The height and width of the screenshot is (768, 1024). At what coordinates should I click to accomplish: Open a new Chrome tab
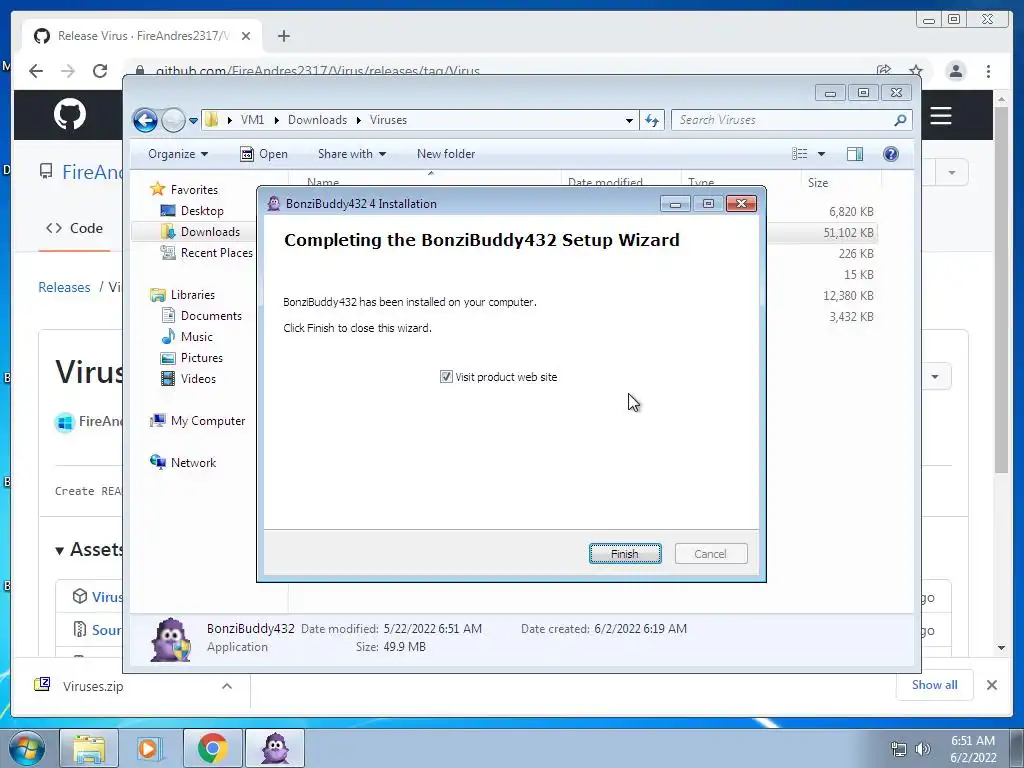[x=283, y=36]
